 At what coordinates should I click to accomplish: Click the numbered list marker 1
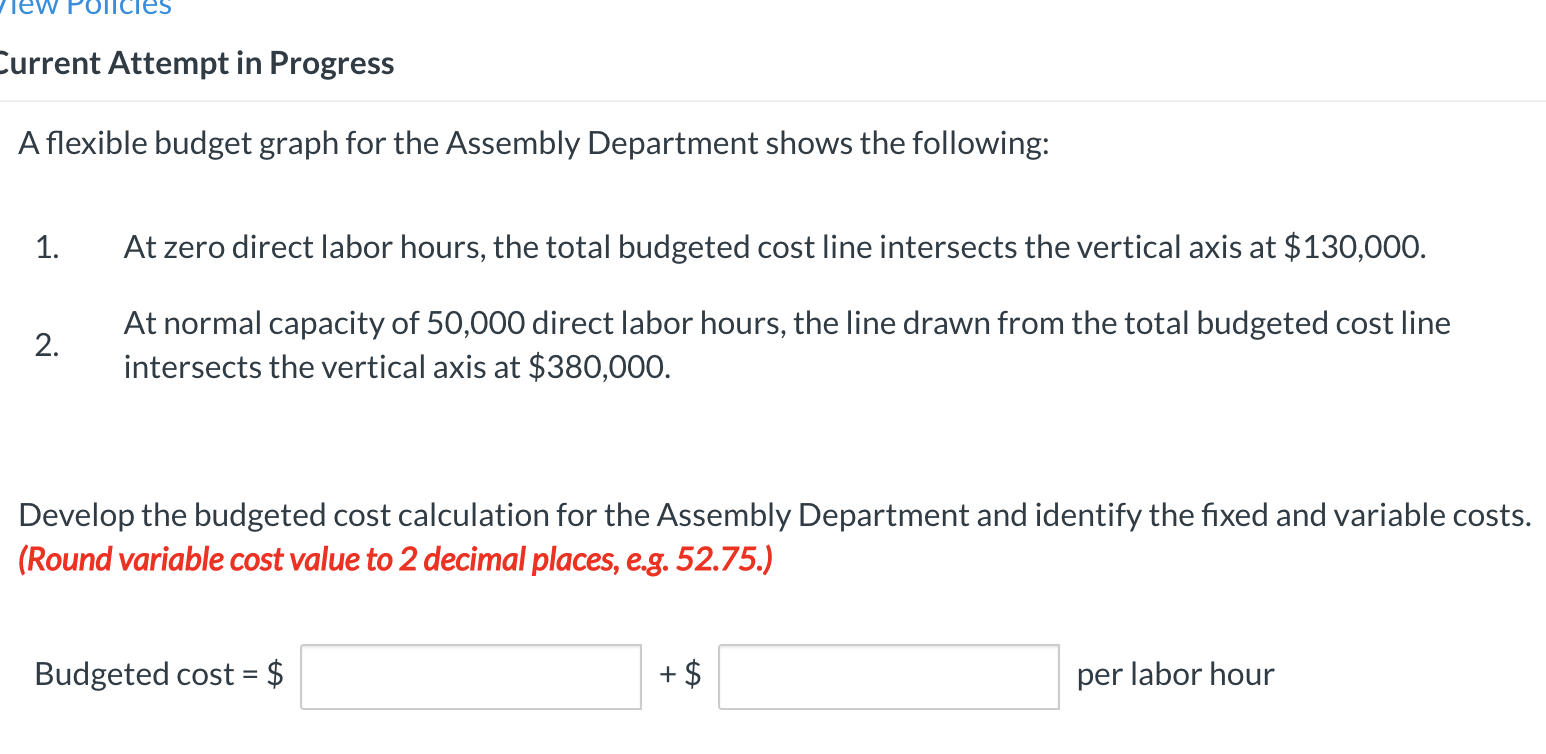[x=44, y=246]
